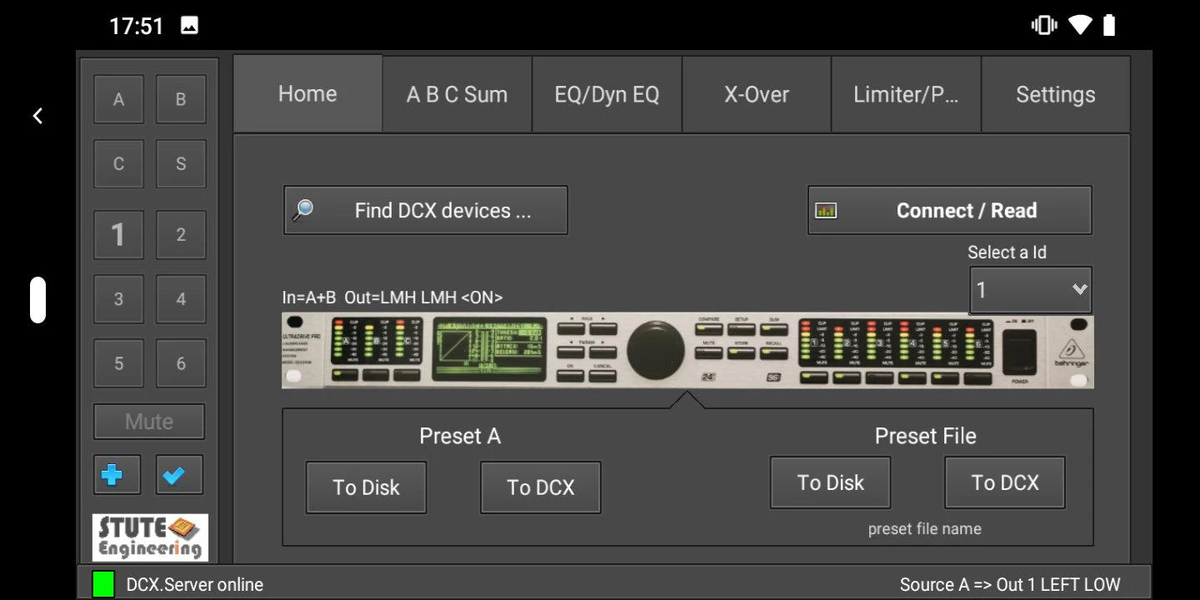Screen dimensions: 1200x600
Task: Select output channel 6
Action: 181,363
